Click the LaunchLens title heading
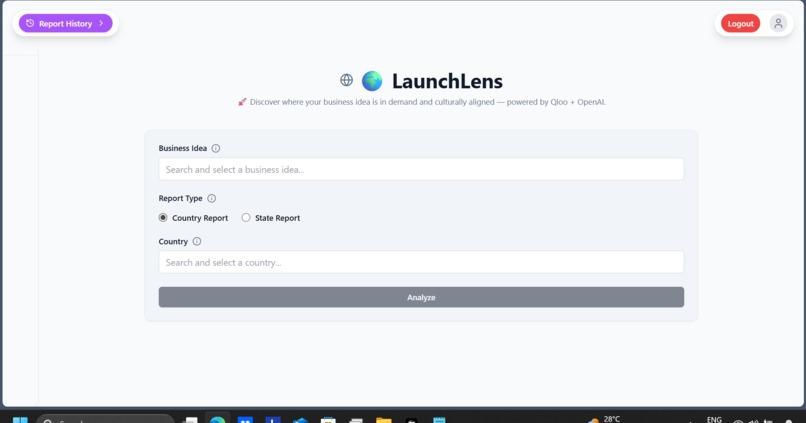This screenshot has width=806, height=423. click(x=447, y=81)
